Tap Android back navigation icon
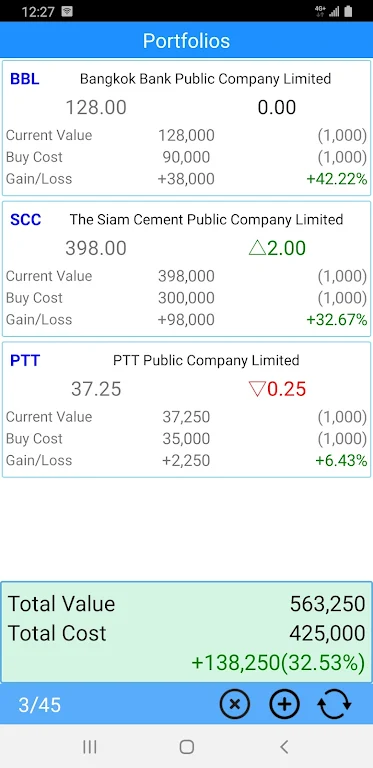373x768 pixels. coord(283,747)
